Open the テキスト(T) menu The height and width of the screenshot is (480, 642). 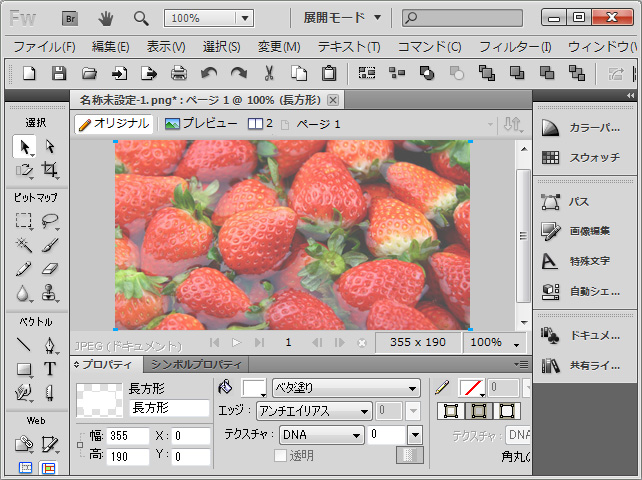pyautogui.click(x=349, y=47)
